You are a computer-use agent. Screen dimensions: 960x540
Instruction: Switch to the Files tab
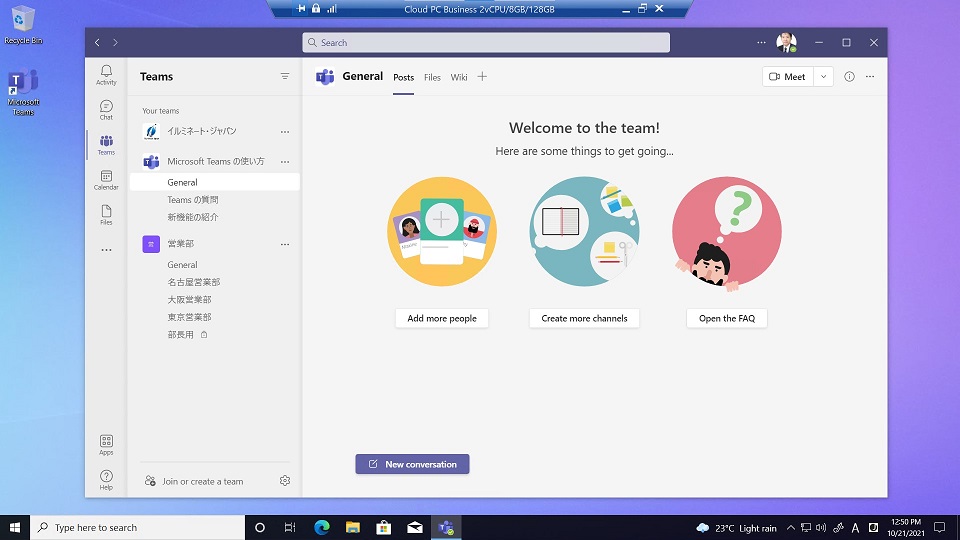[x=432, y=77]
